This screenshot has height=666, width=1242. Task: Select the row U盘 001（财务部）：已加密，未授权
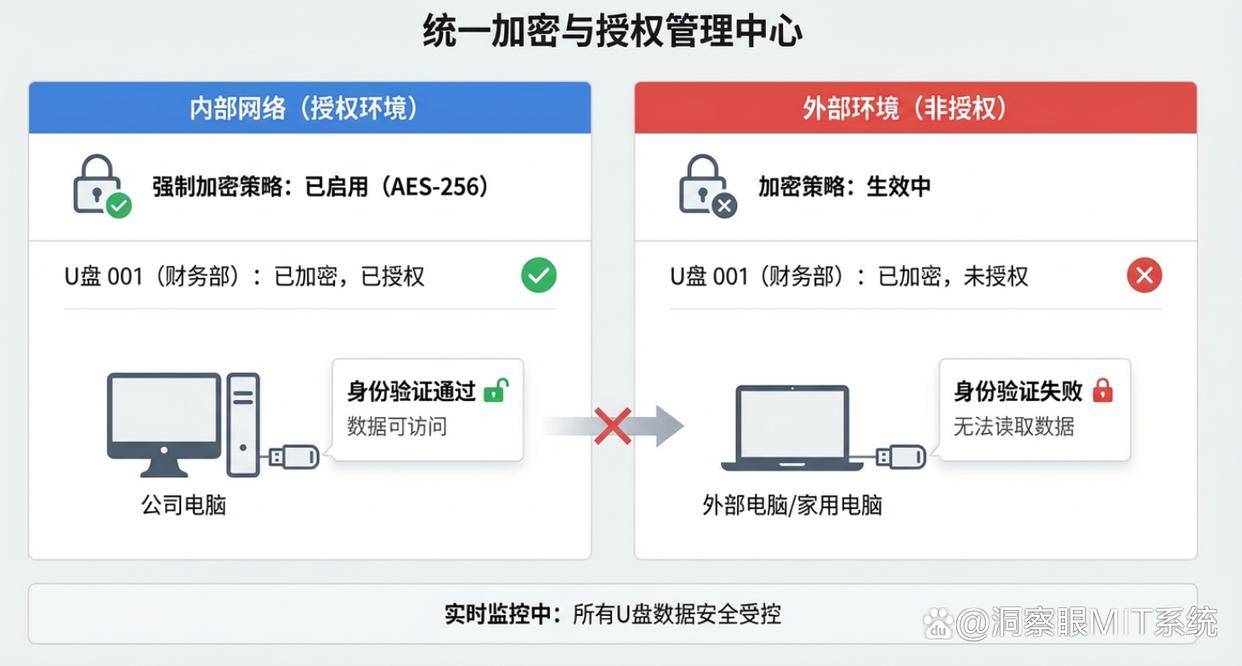tap(916, 276)
